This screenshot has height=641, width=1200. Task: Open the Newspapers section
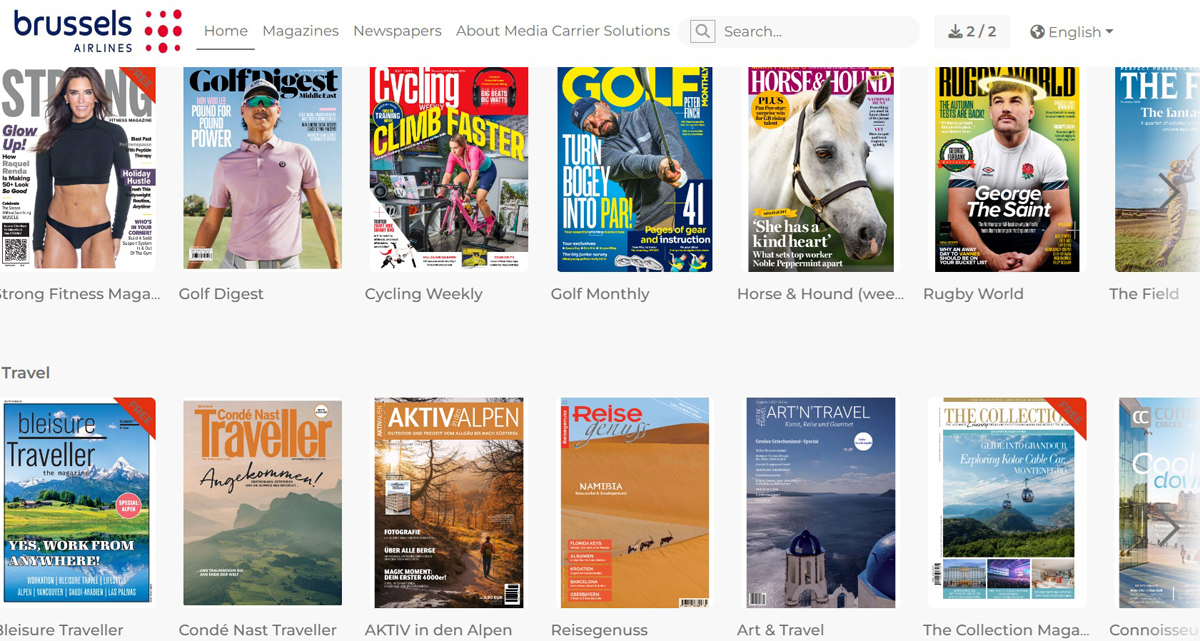click(397, 31)
